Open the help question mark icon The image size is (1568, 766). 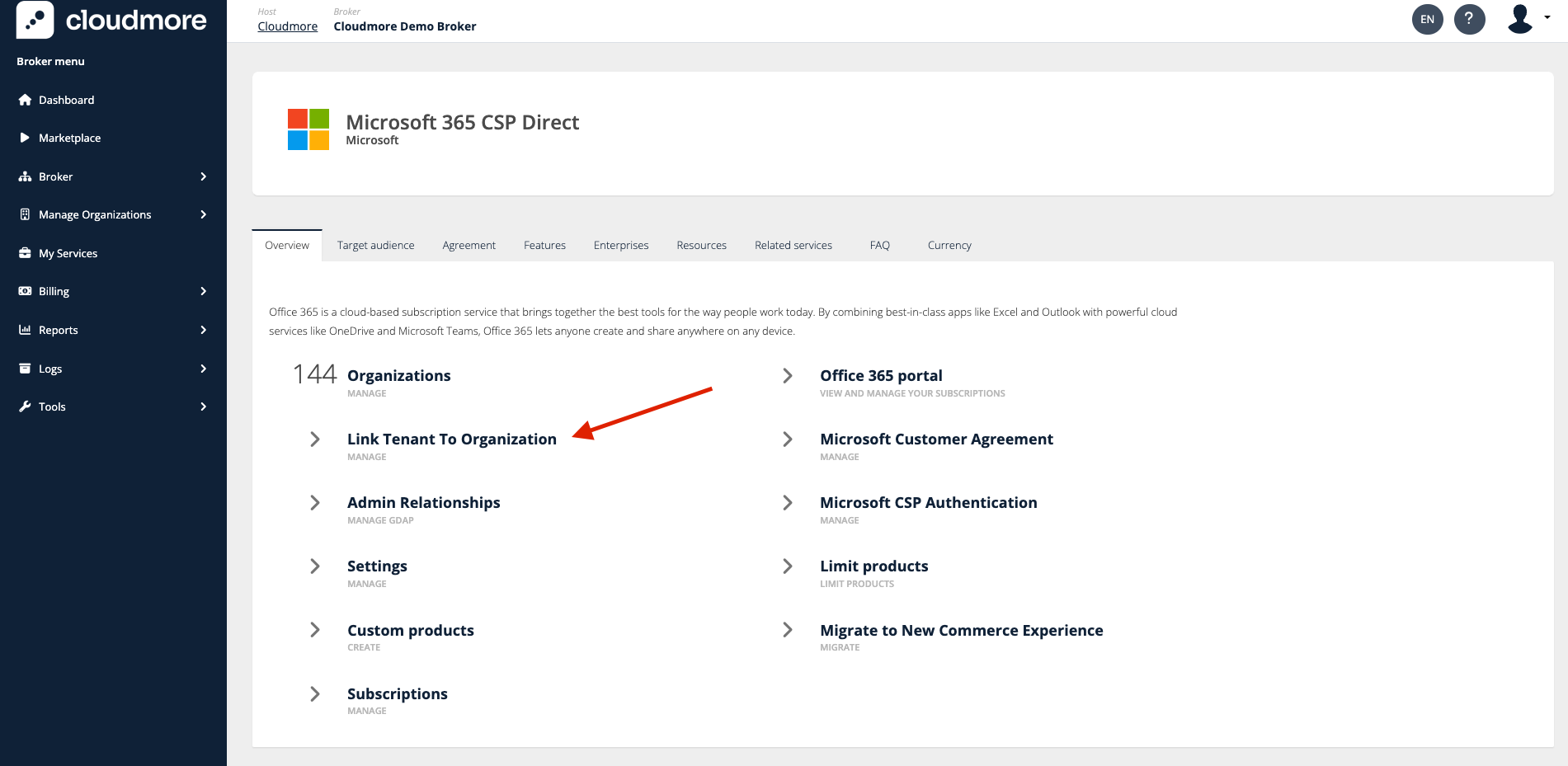coord(1469,19)
